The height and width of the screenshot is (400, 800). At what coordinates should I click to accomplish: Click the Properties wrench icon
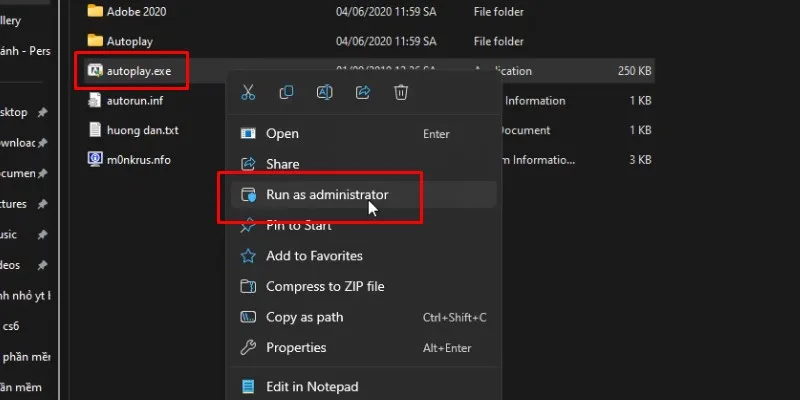coord(248,347)
